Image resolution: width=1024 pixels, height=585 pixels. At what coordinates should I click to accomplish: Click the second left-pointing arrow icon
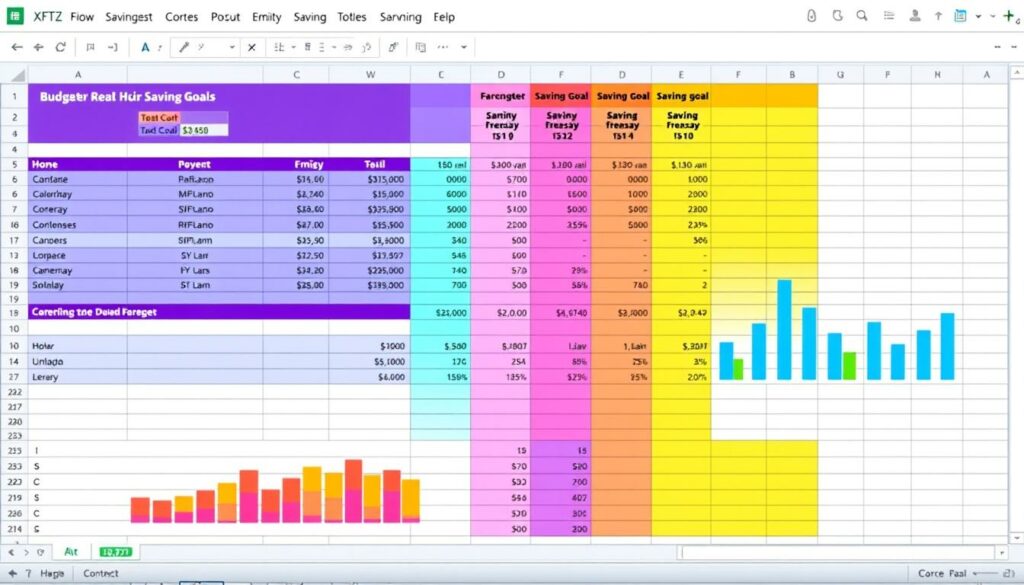(x=39, y=47)
